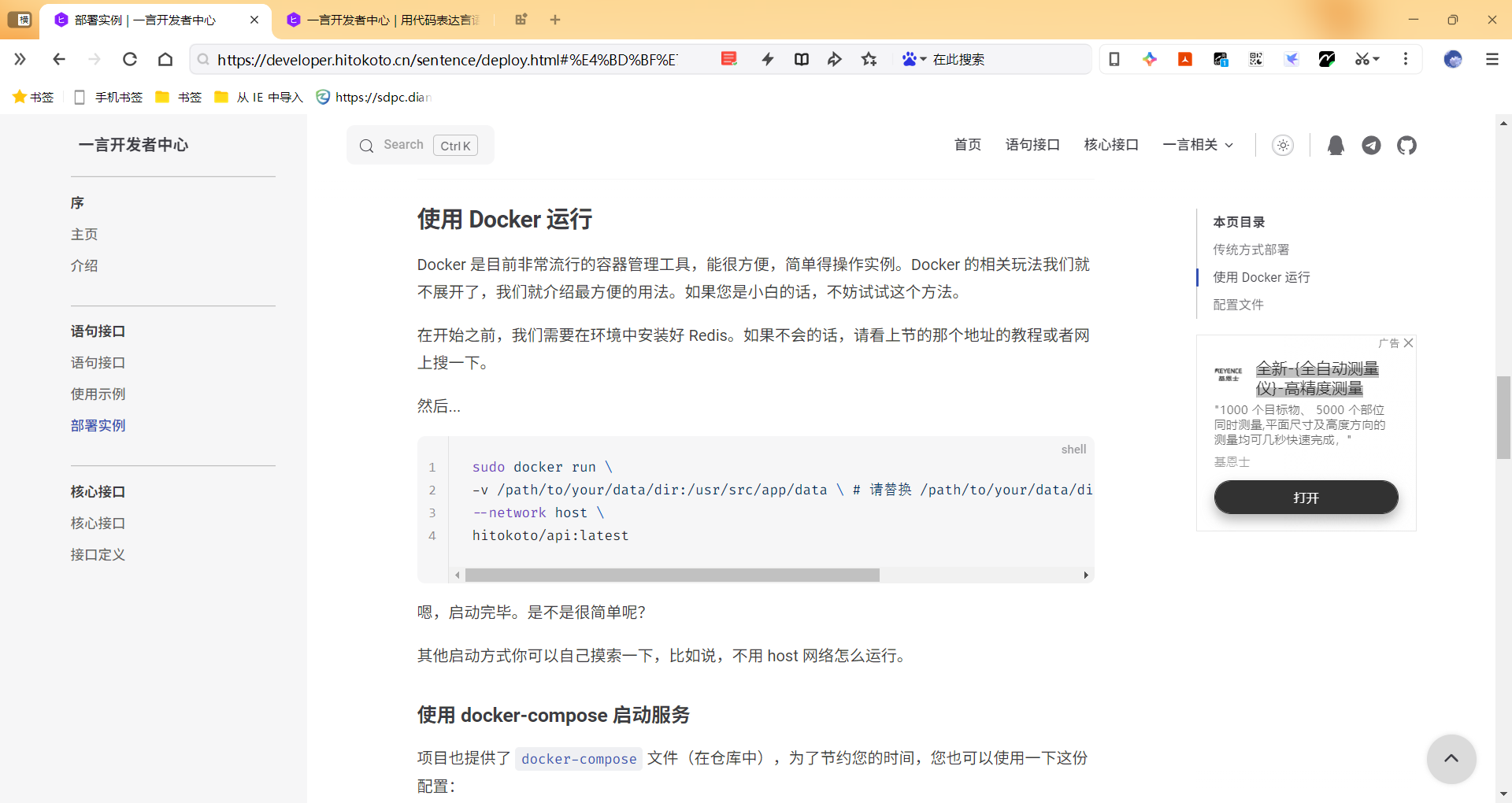Expand the 一言相关 dropdown menu
The image size is (1512, 803).
(1198, 145)
